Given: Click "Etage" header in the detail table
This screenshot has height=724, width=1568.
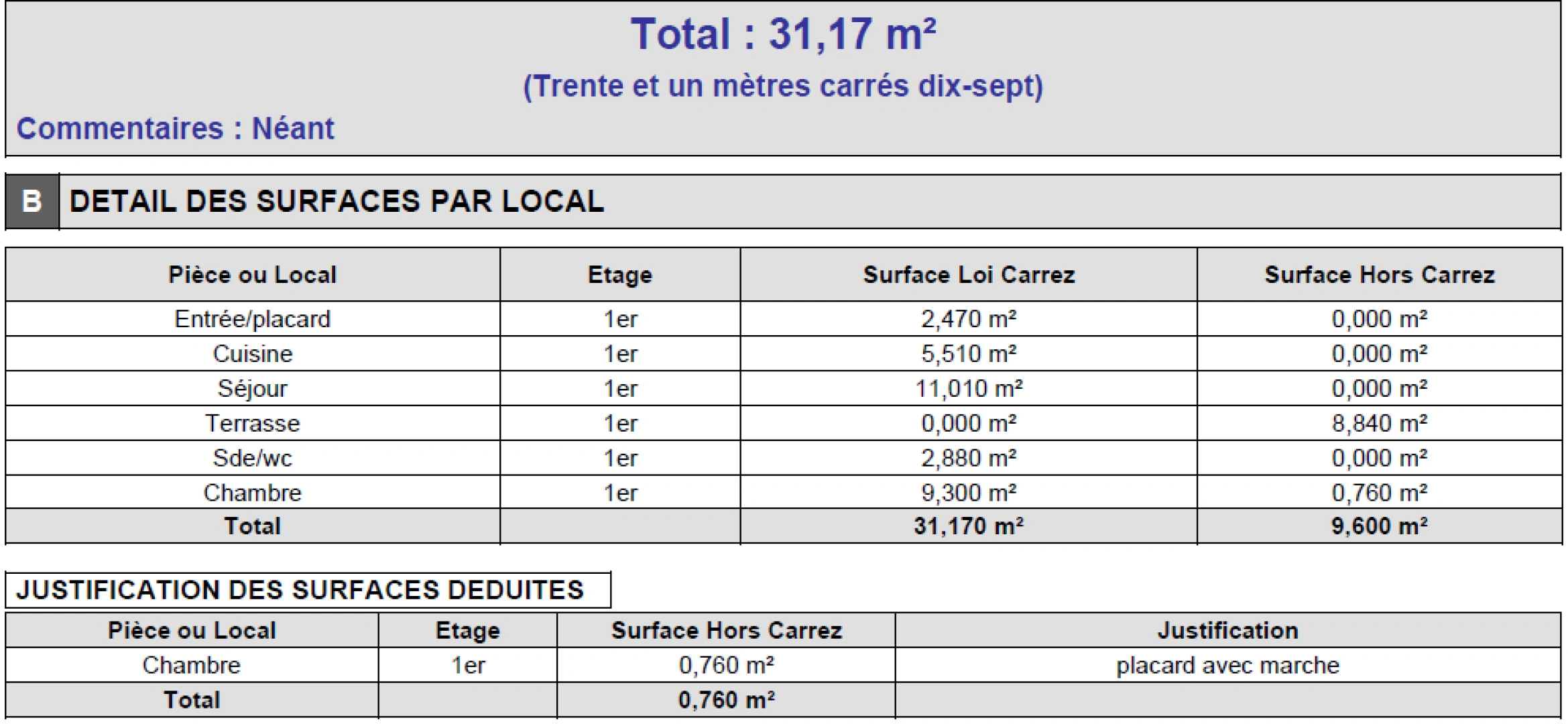Looking at the screenshot, I should [620, 275].
